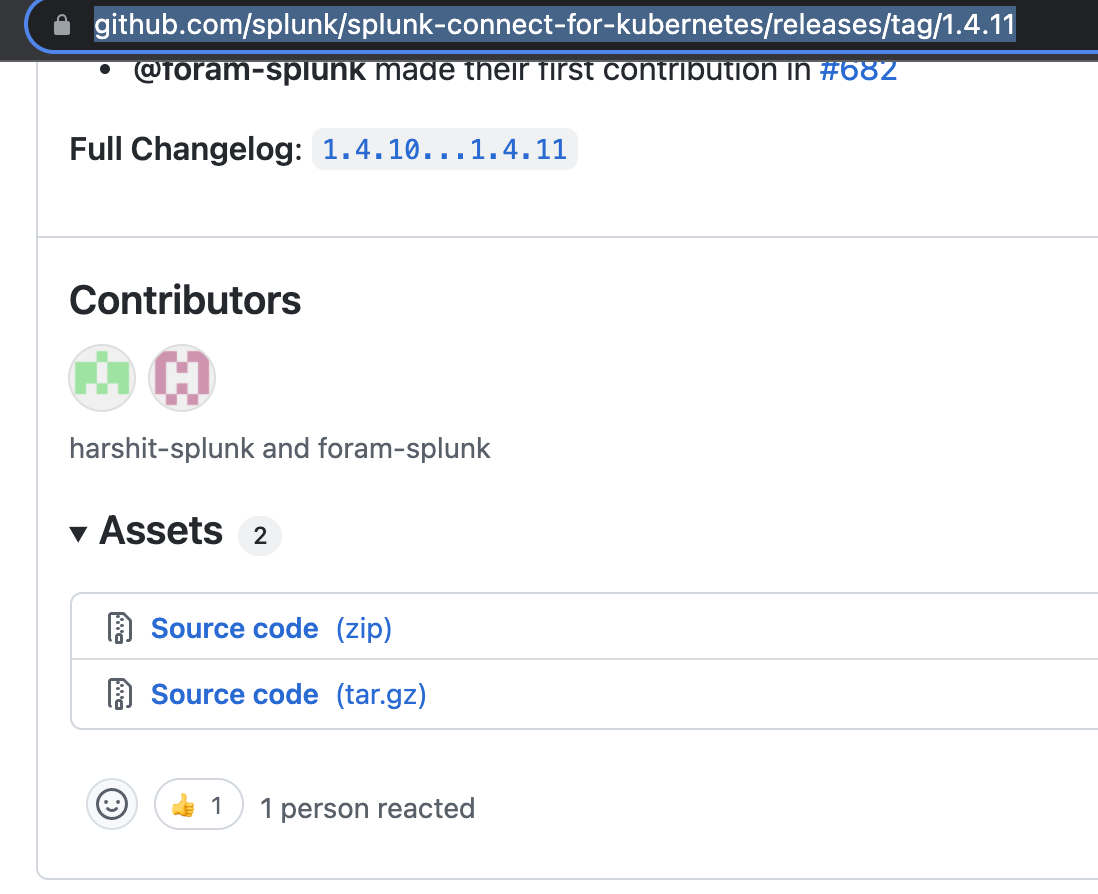Open Full Changelog 1.4.10...1.4.11 comparison
This screenshot has width=1098, height=894.
click(x=445, y=149)
